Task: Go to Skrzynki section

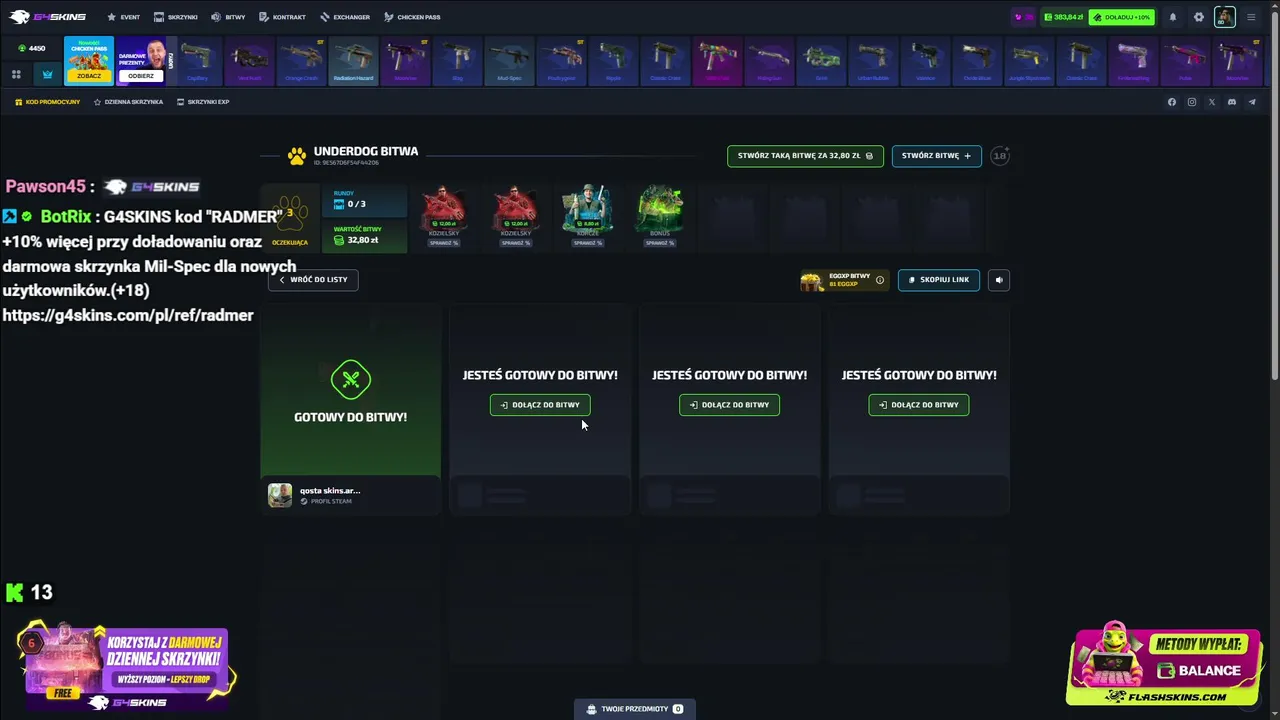Action: 175,17
